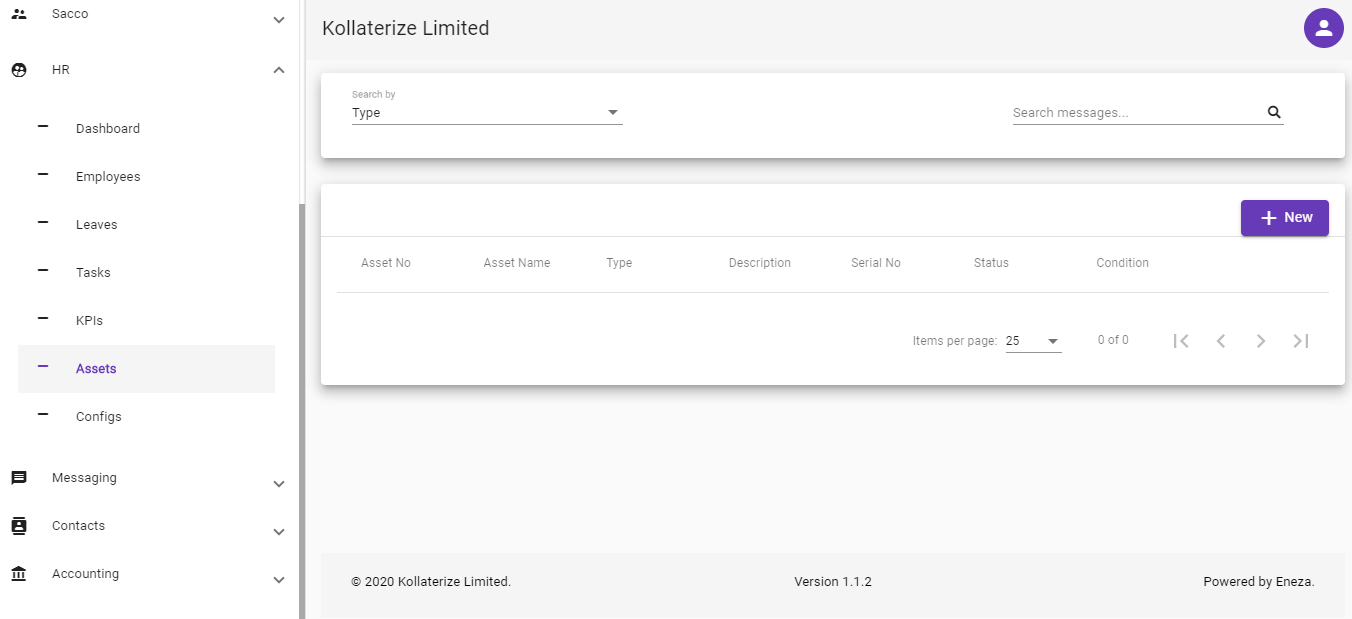
Task: Open the Search by Type dropdown
Action: click(x=487, y=113)
